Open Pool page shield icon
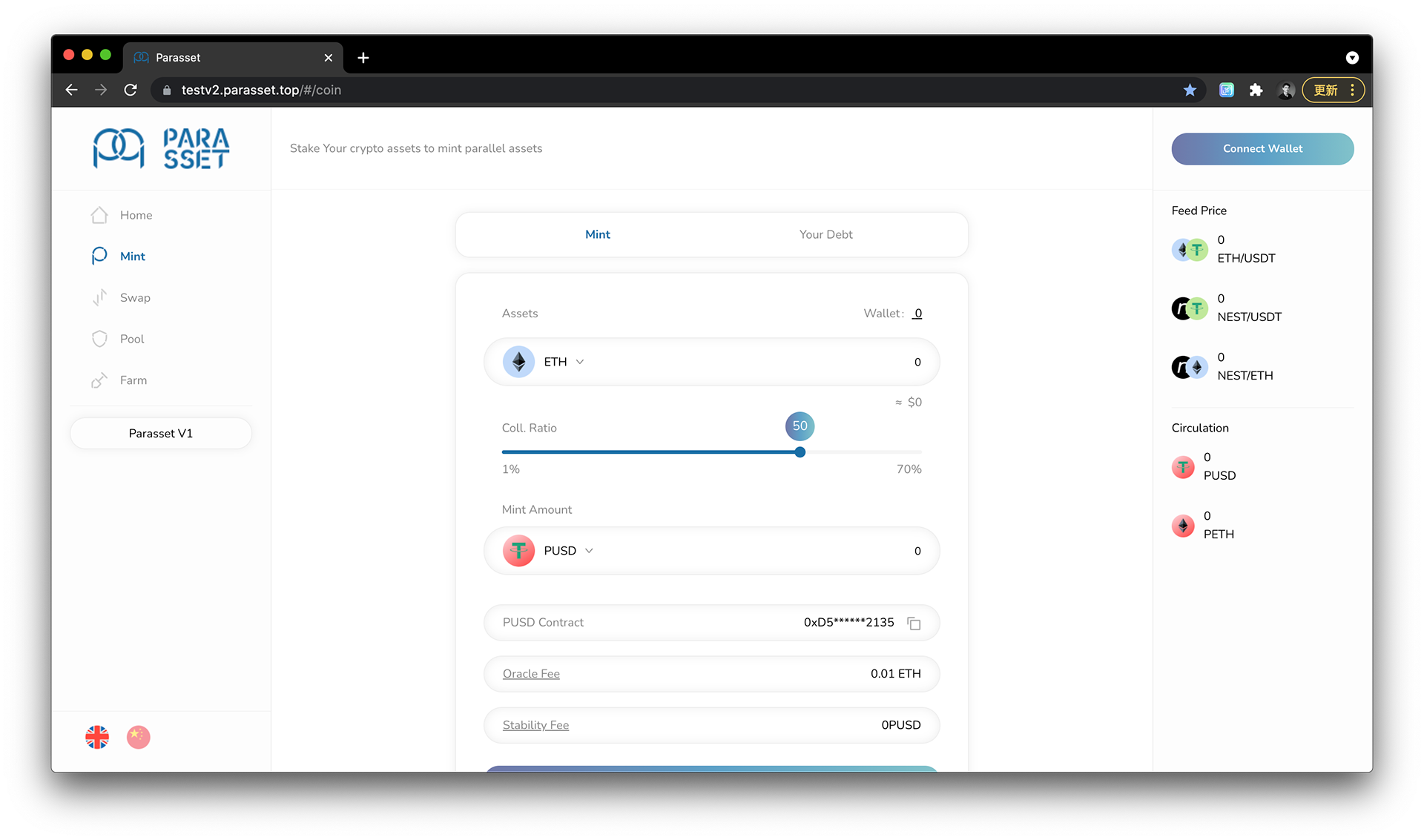Viewport: 1424px width, 840px height. click(x=99, y=339)
